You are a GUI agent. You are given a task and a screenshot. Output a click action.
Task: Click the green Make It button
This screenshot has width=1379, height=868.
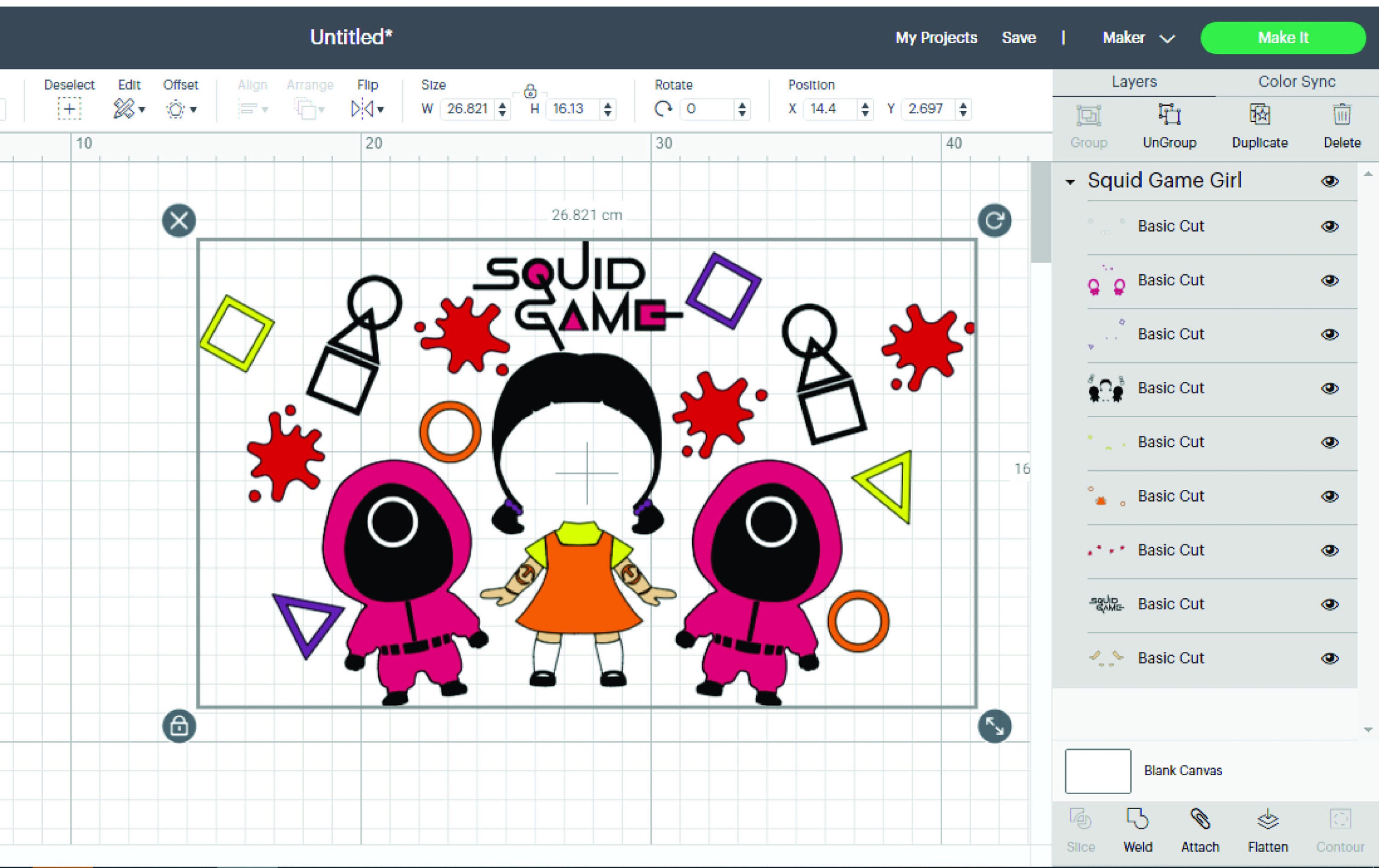tap(1283, 38)
